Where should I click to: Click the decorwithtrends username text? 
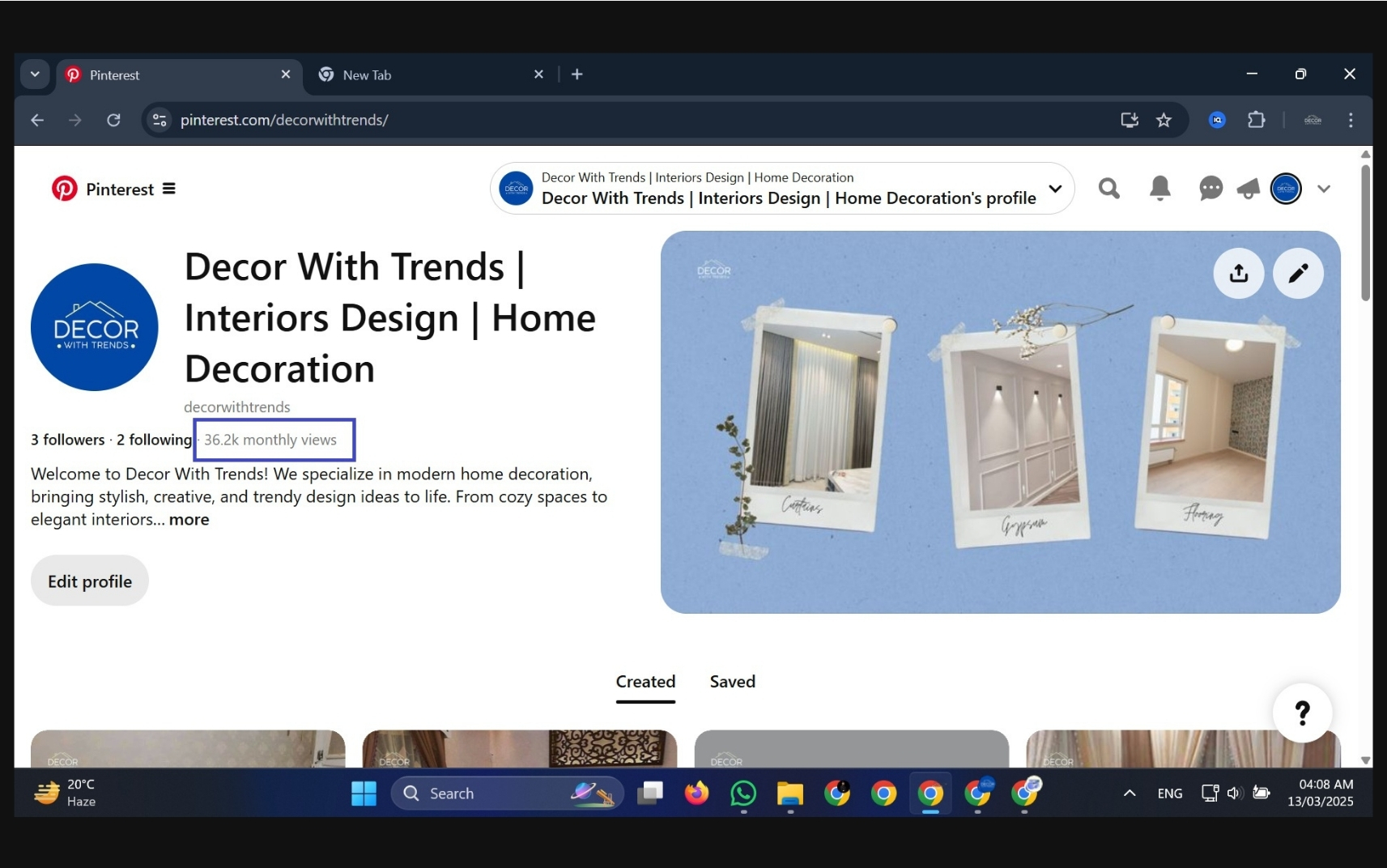[x=236, y=406]
